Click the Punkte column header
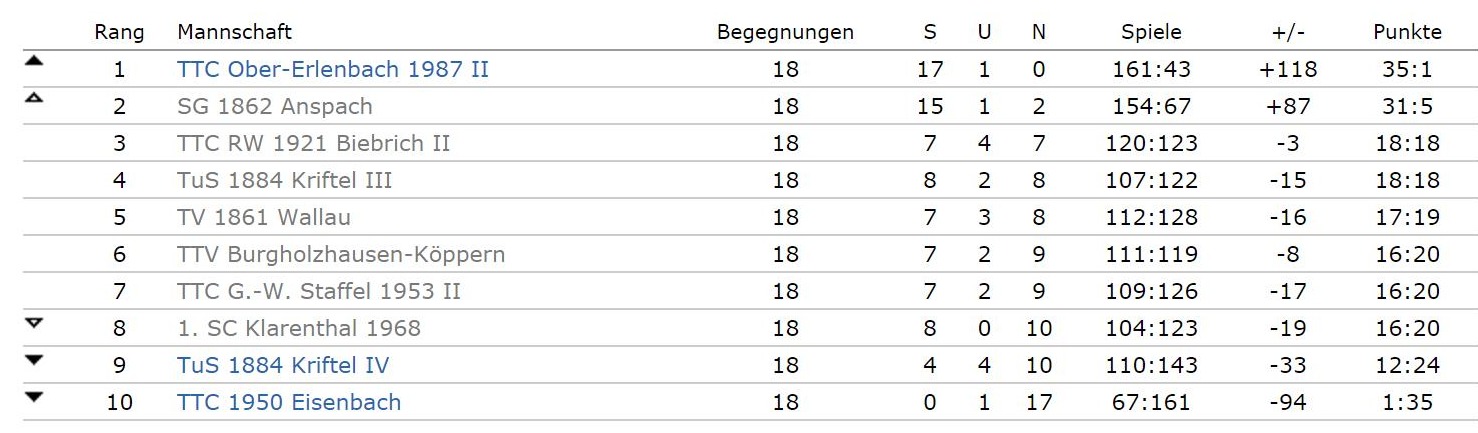Image resolution: width=1478 pixels, height=433 pixels. [x=1407, y=32]
